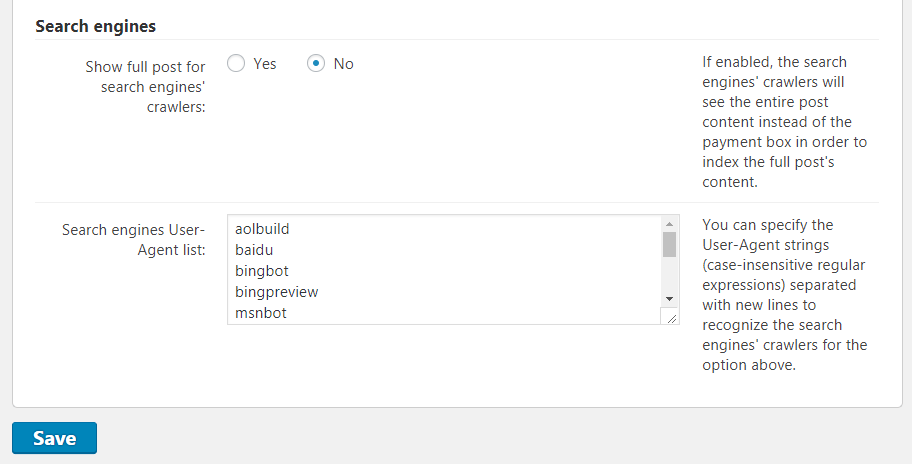This screenshot has width=912, height=464.
Task: Click the "Yes" option label text
Action: [265, 64]
